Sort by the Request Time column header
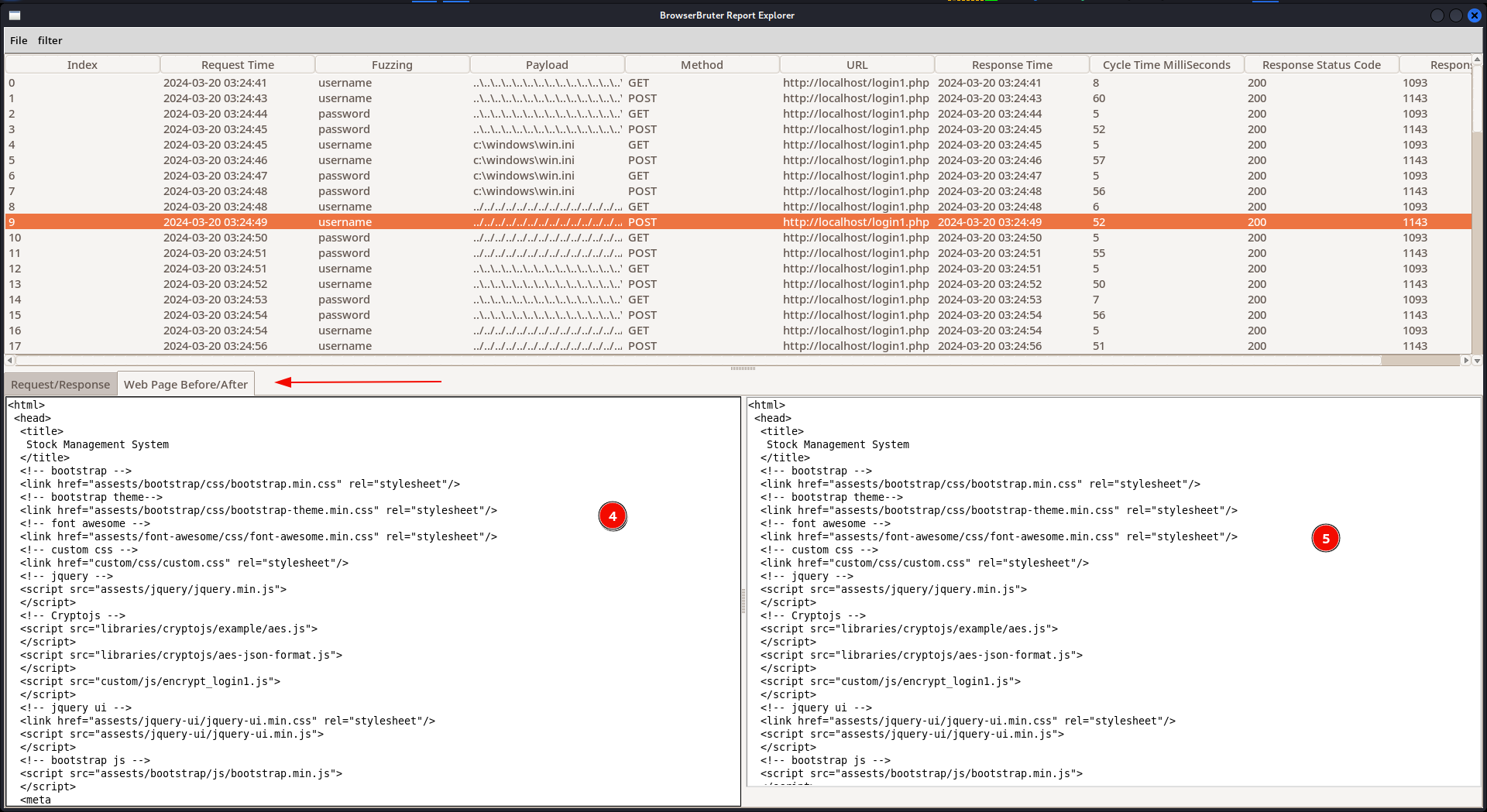The width and height of the screenshot is (1487, 812). pos(238,65)
